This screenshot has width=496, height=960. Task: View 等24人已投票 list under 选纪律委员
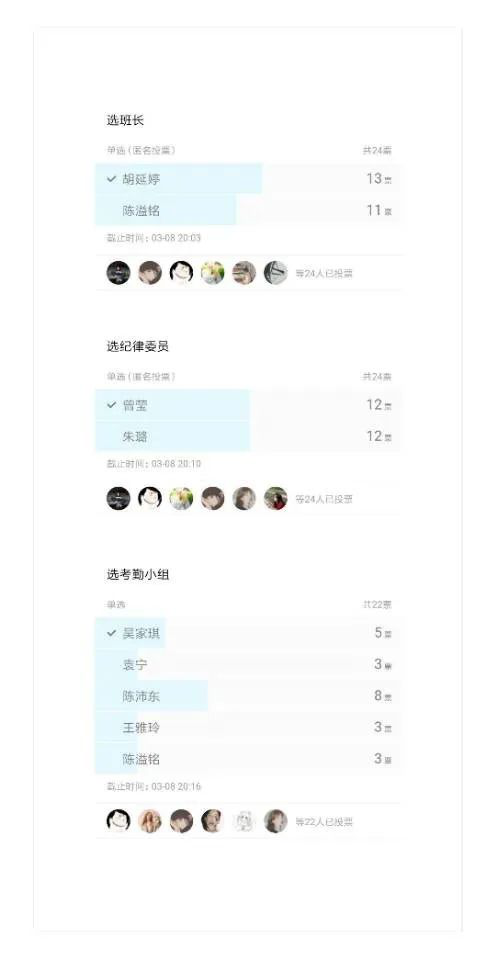coord(324,499)
